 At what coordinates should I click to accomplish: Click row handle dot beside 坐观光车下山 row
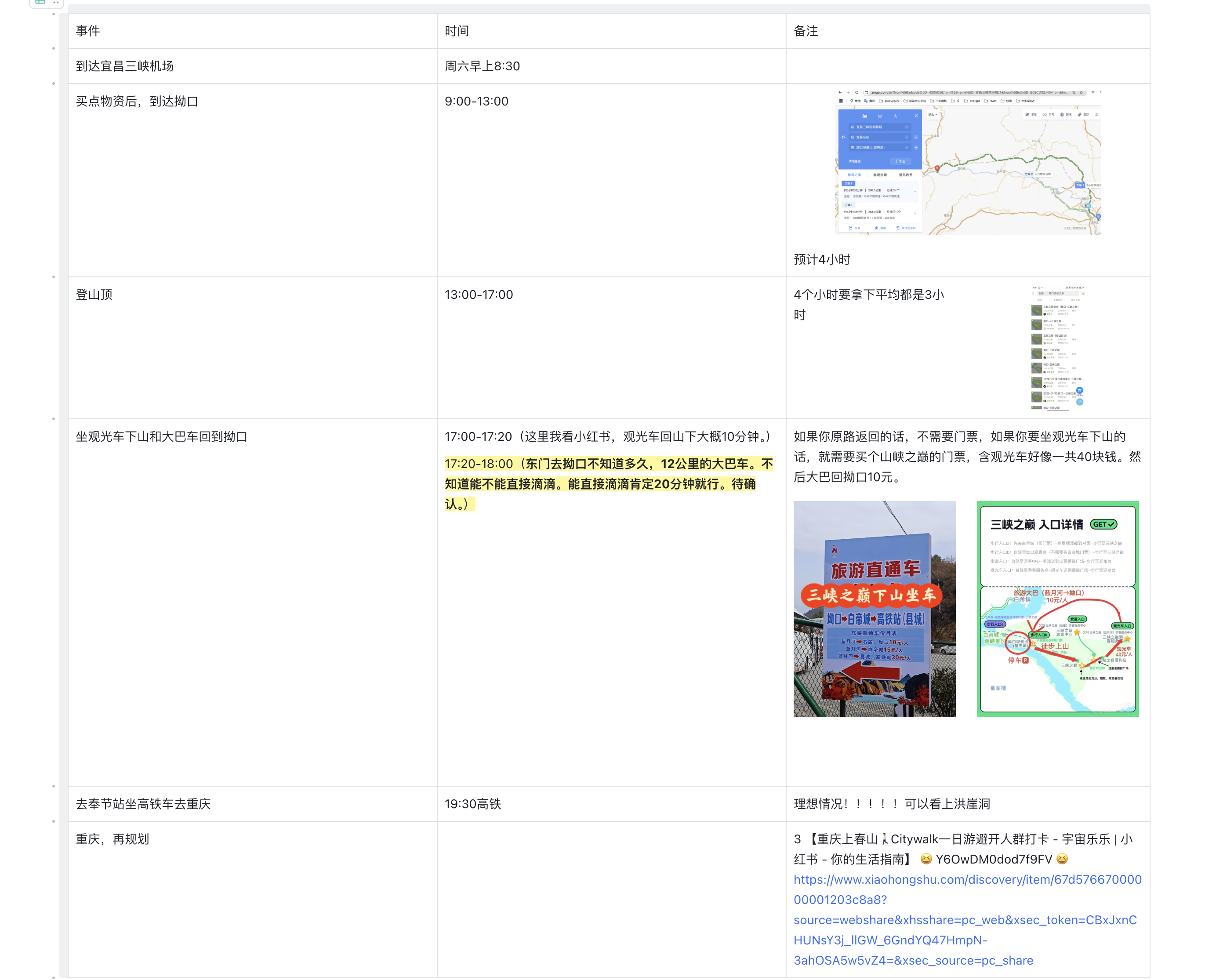point(54,419)
